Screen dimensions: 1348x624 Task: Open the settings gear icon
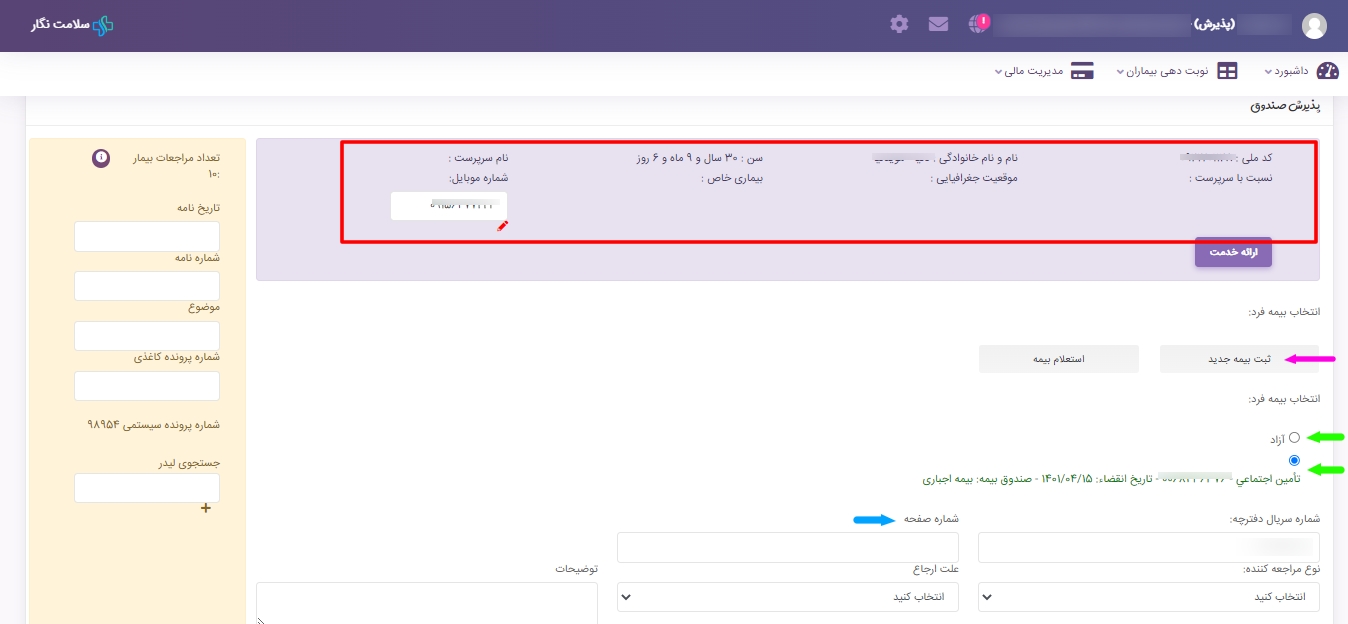(x=899, y=24)
